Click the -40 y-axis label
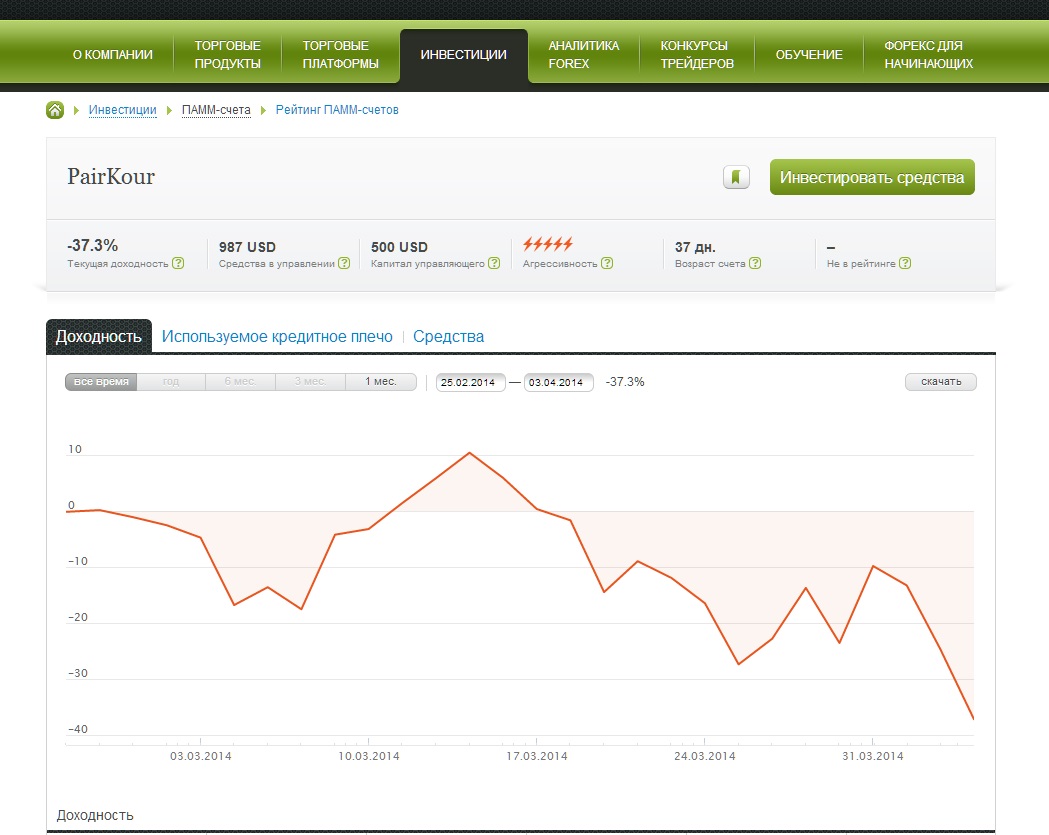This screenshot has height=835, width=1049. coord(78,729)
